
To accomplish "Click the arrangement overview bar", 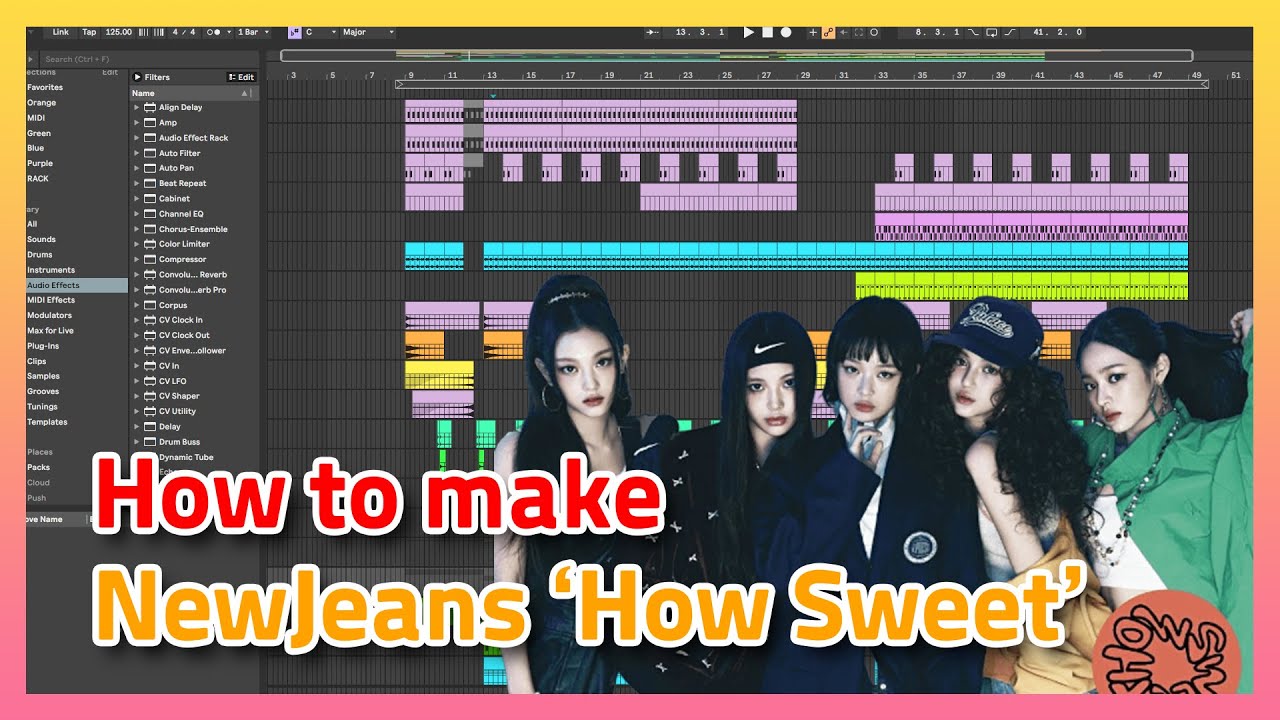I will (737, 56).
